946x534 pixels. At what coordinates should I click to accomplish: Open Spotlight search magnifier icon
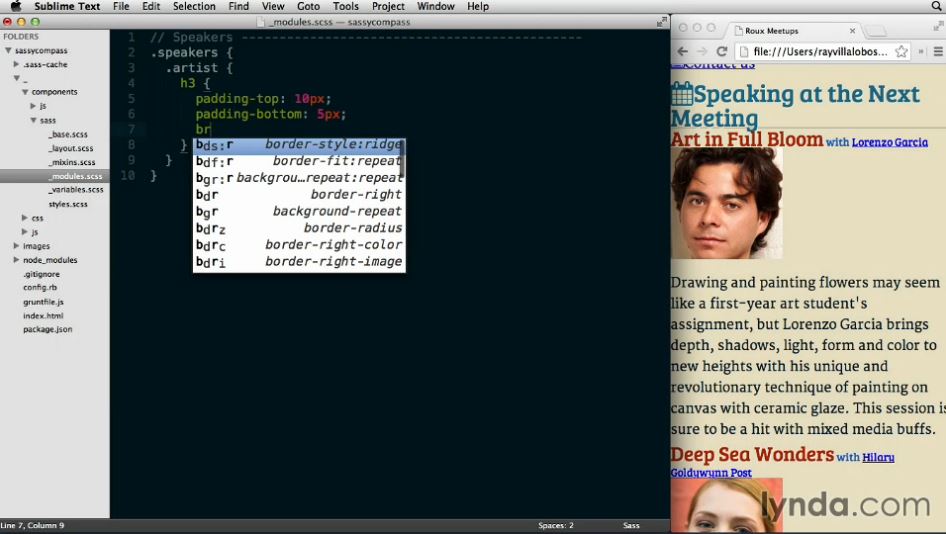click(936, 6)
